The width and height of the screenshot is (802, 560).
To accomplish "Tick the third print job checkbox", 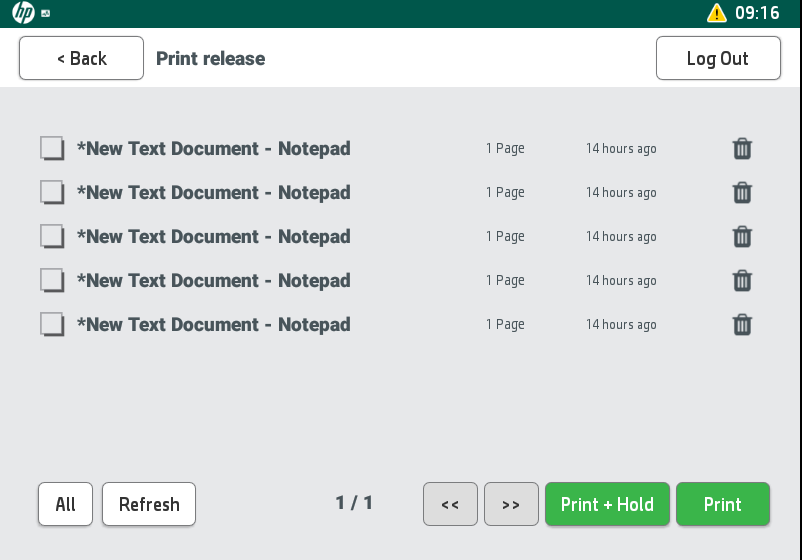I will pyautogui.click(x=52, y=237).
